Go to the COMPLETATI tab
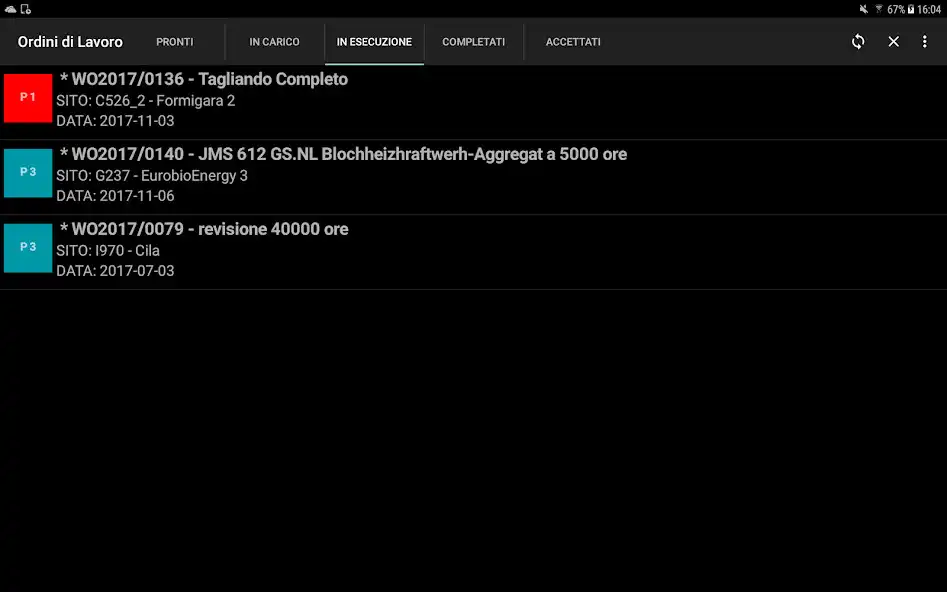The width and height of the screenshot is (947, 592). 473,42
